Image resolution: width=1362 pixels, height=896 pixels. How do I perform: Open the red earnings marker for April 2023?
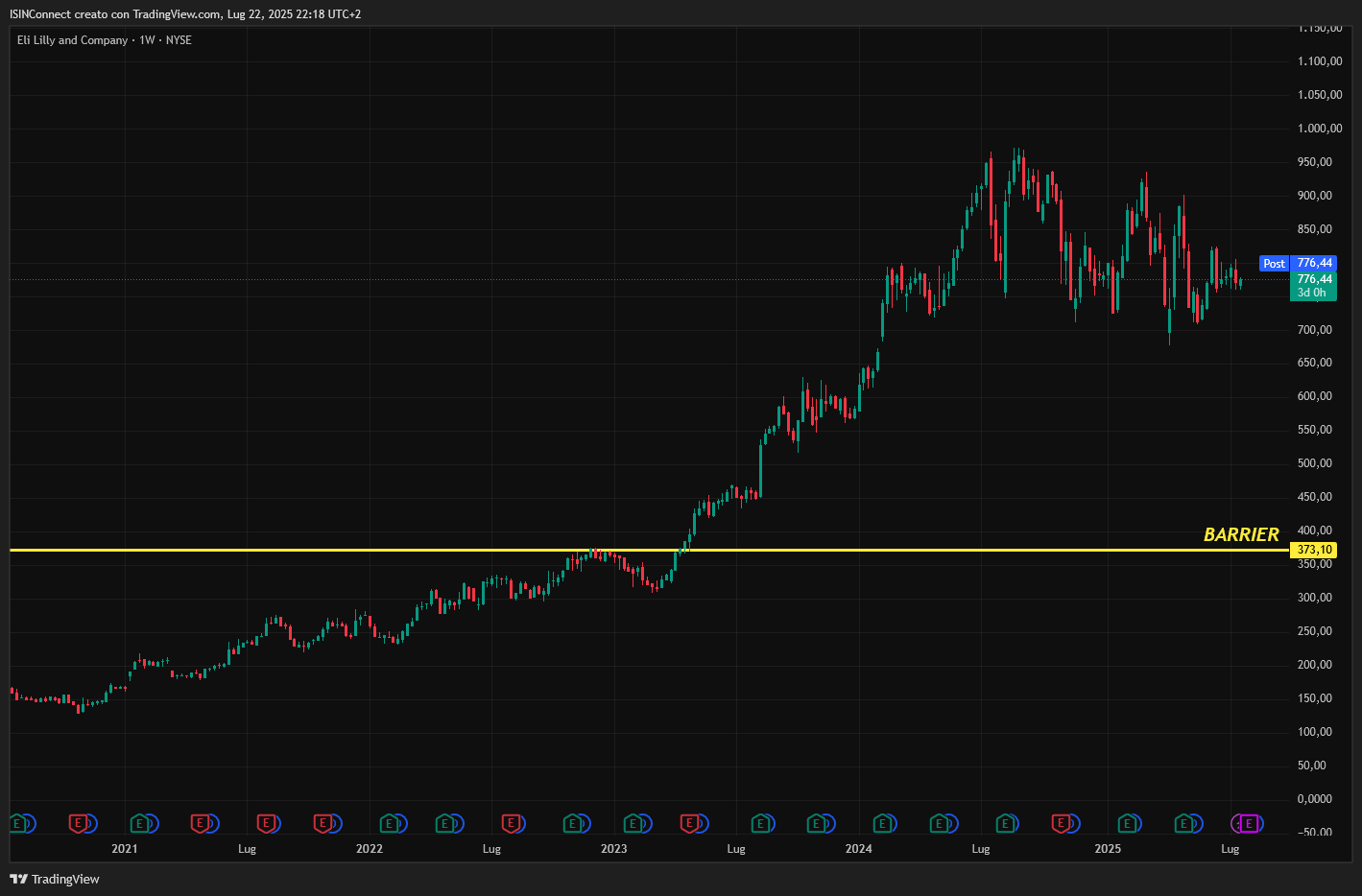click(689, 823)
